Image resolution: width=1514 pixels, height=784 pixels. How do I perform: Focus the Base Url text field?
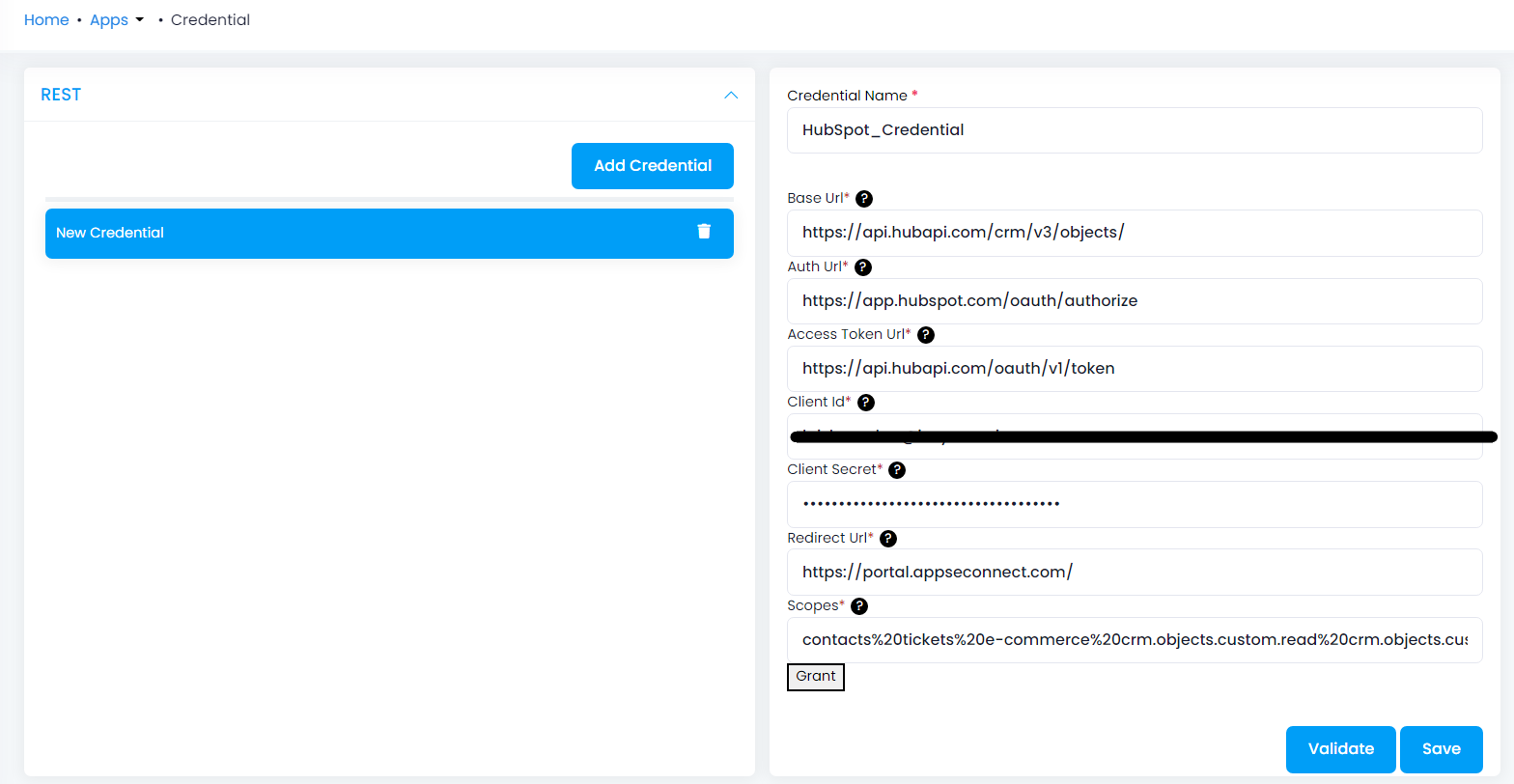[1134, 233]
